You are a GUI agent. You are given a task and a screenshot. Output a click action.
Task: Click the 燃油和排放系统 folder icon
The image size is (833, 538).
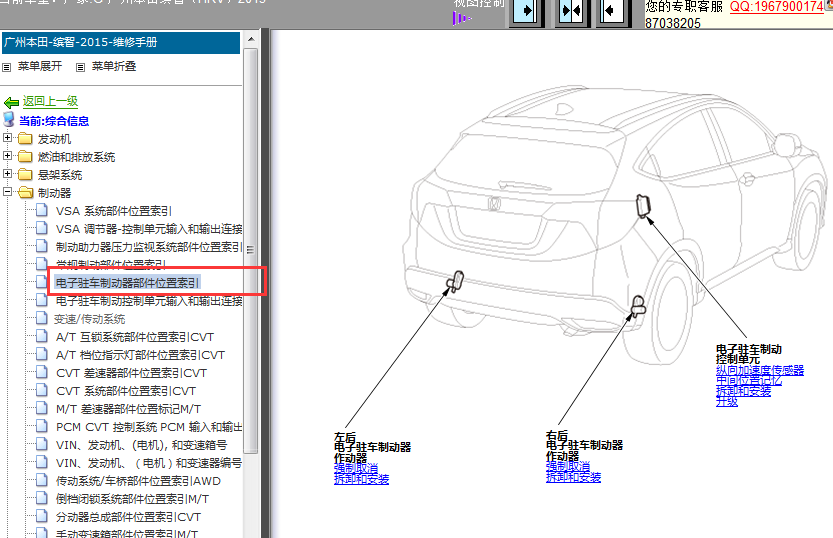26,157
